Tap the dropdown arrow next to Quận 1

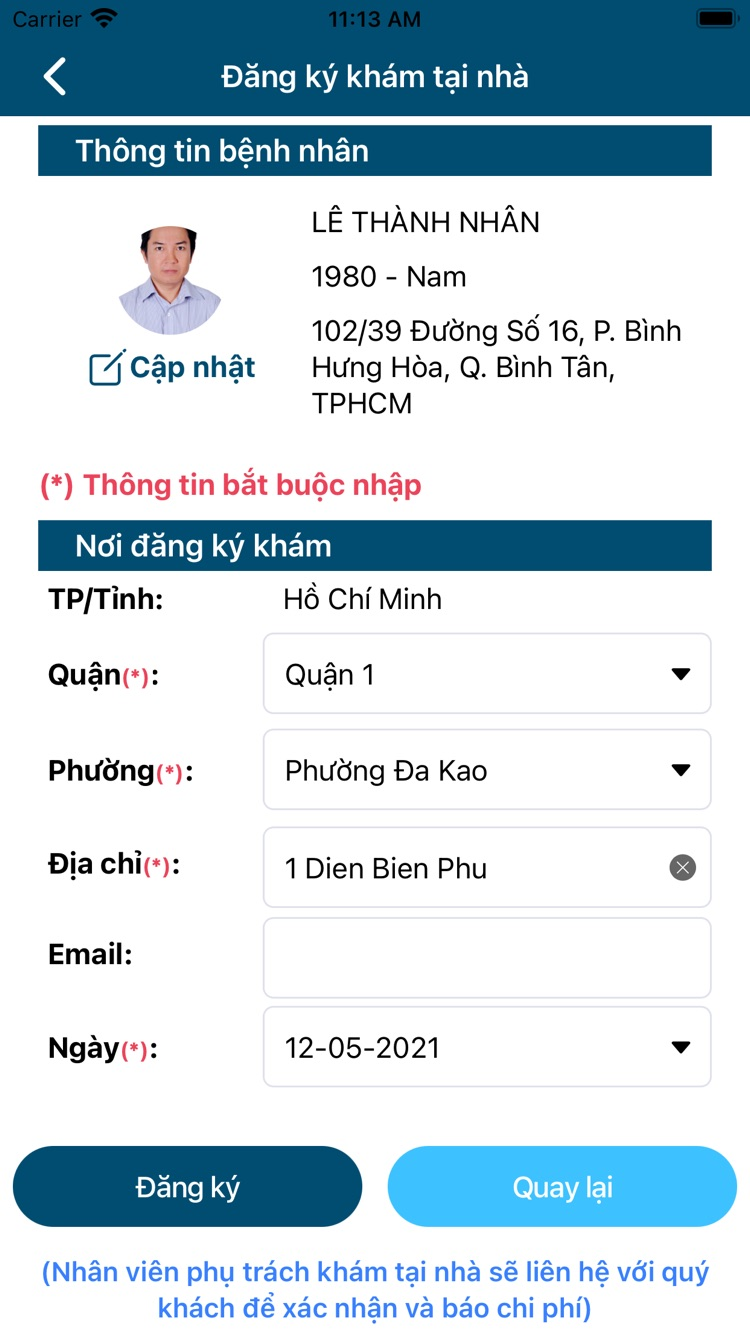click(x=681, y=673)
